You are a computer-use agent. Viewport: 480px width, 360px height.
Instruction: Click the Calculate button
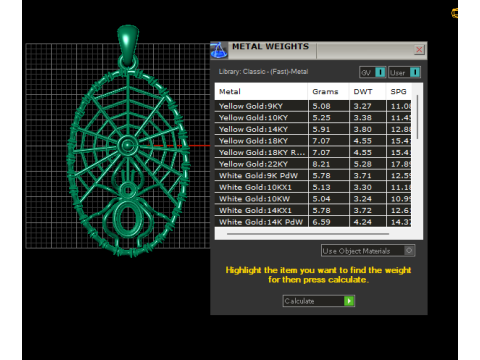(318, 301)
